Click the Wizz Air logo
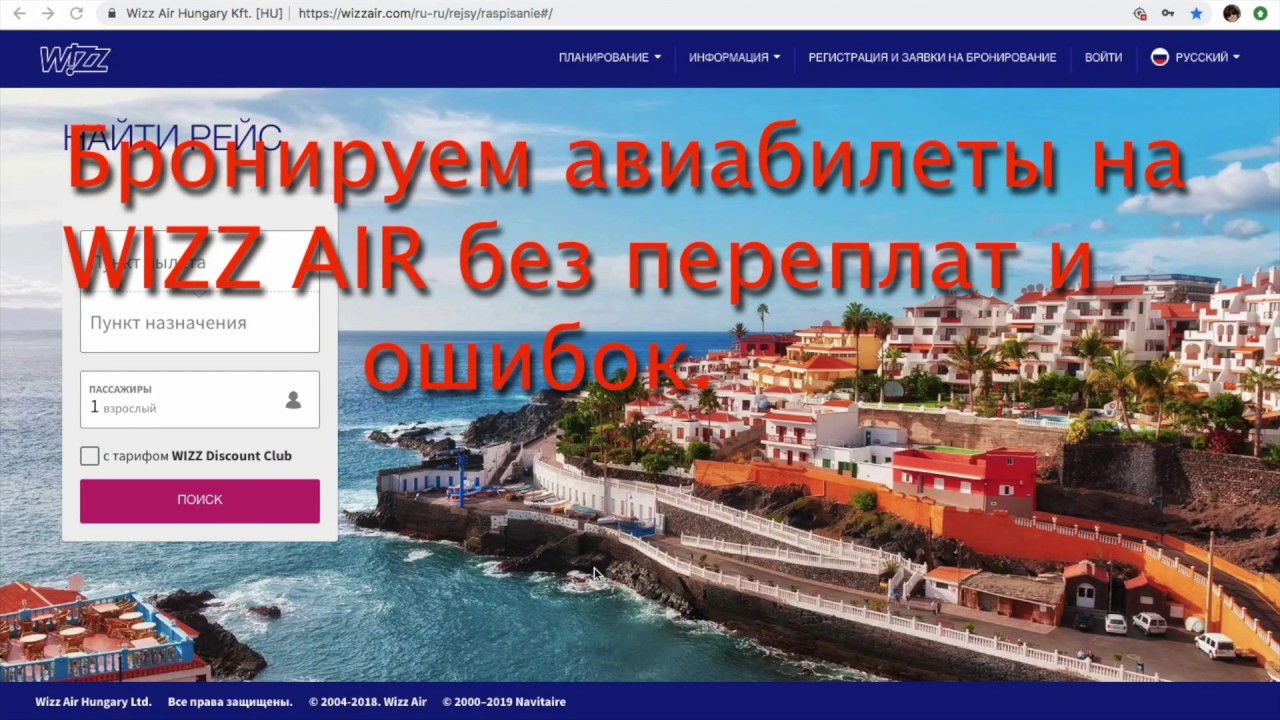The width and height of the screenshot is (1280, 720). 75,59
